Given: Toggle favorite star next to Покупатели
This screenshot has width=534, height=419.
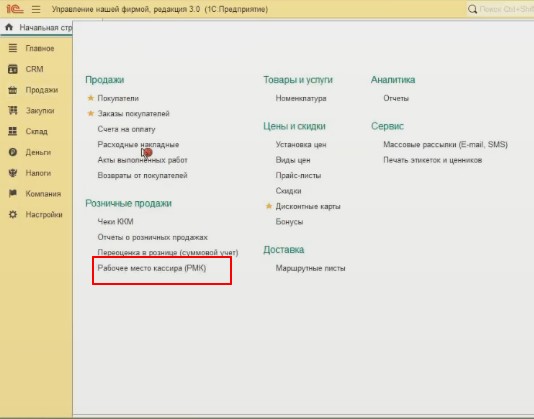Looking at the screenshot, I should click(91, 98).
